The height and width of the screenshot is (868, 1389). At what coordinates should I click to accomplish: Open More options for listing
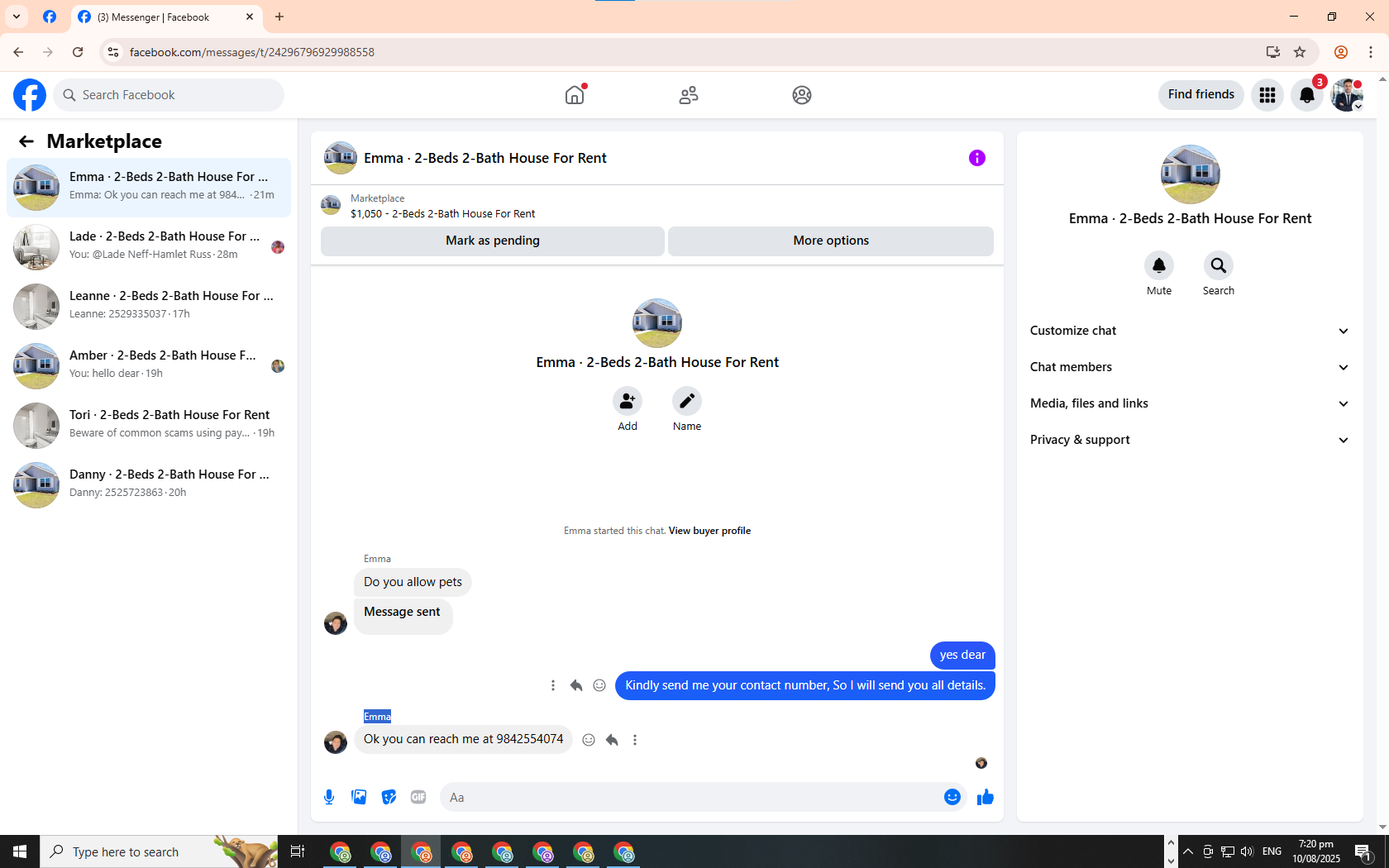pyautogui.click(x=831, y=241)
